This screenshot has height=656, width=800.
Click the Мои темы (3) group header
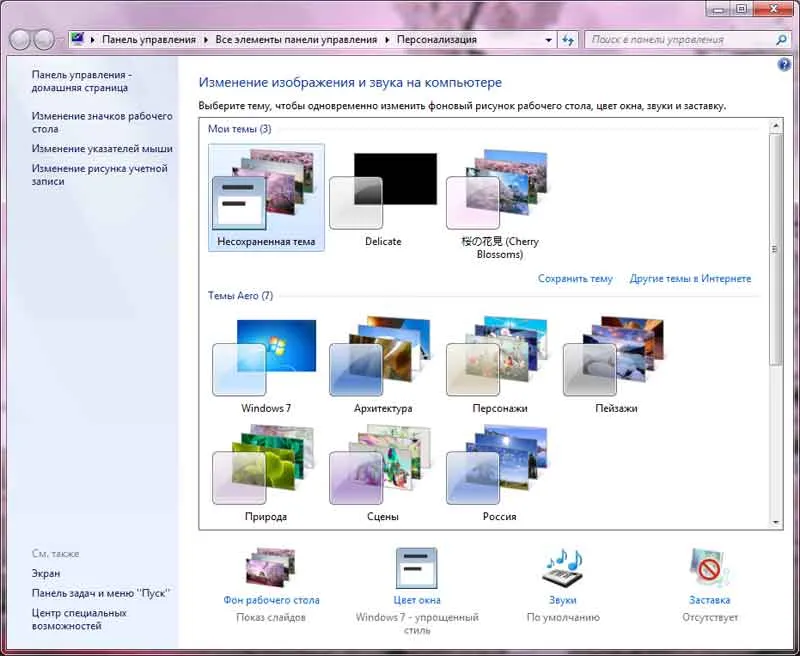coord(240,129)
